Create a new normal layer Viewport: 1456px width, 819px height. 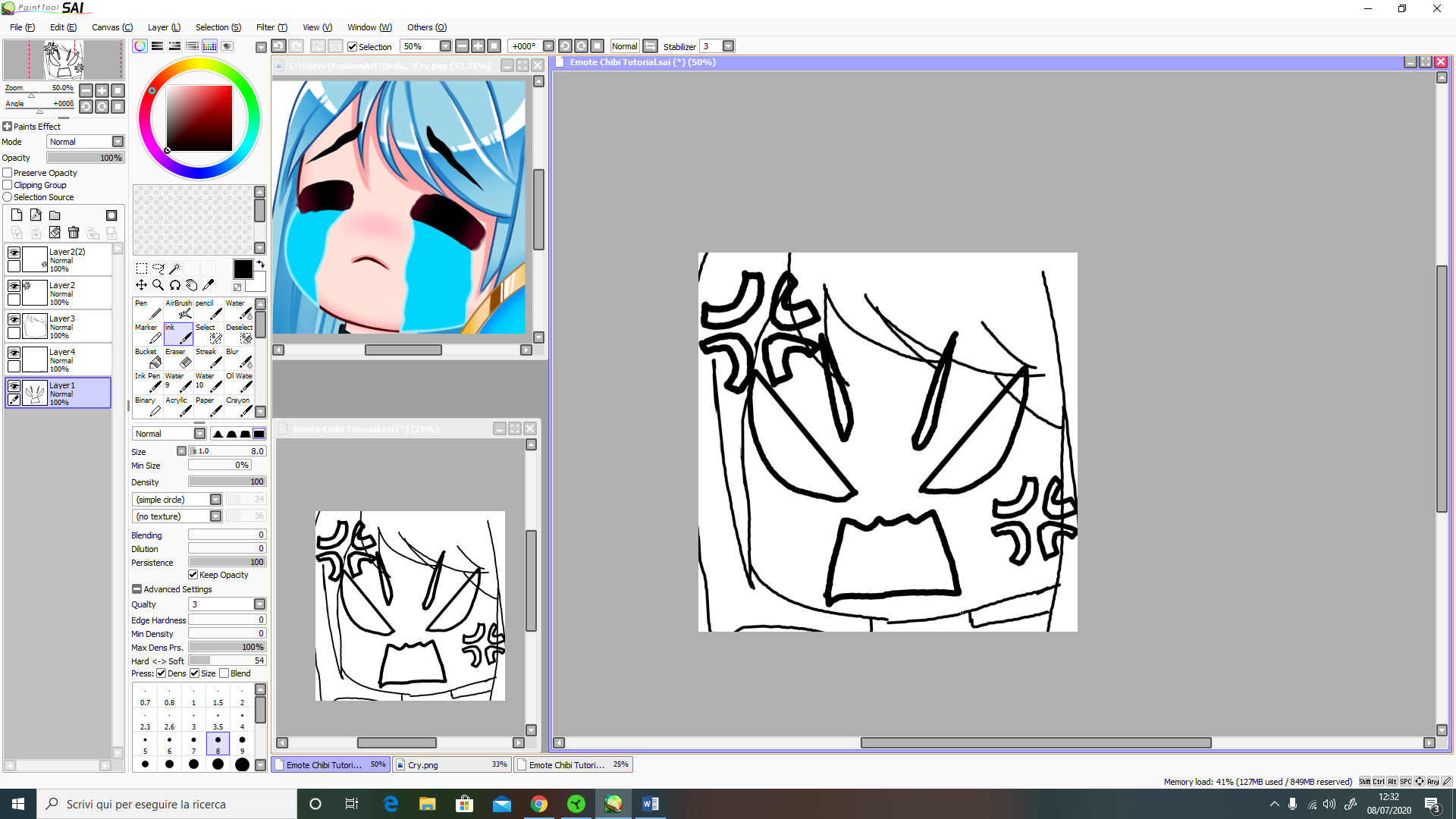[17, 215]
